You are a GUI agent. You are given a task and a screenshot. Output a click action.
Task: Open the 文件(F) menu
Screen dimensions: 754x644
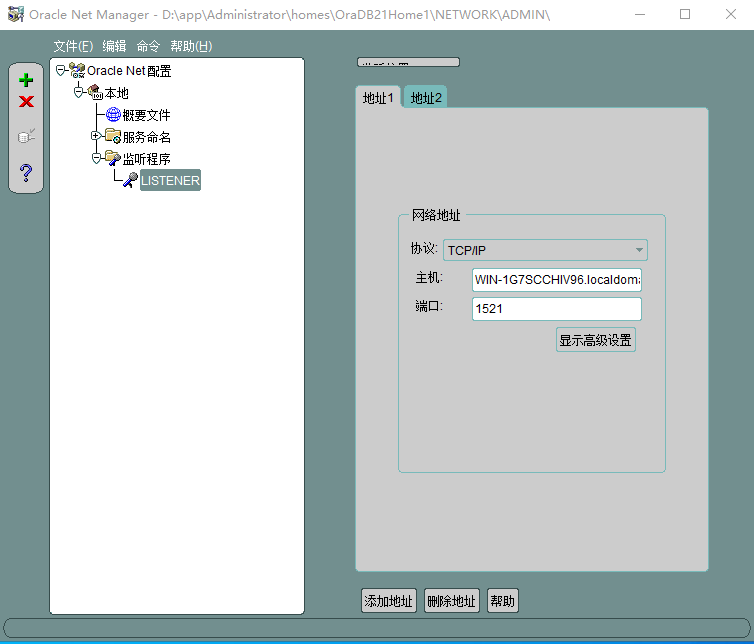click(73, 46)
